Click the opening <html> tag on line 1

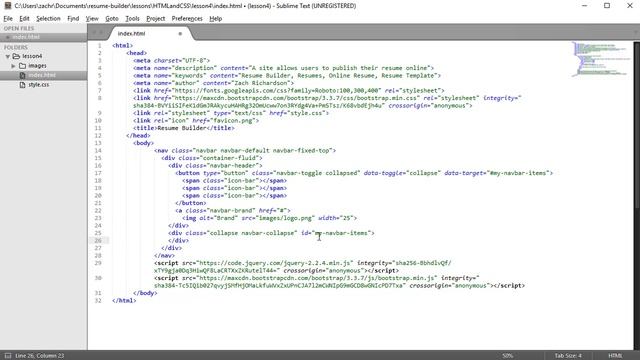122,45
